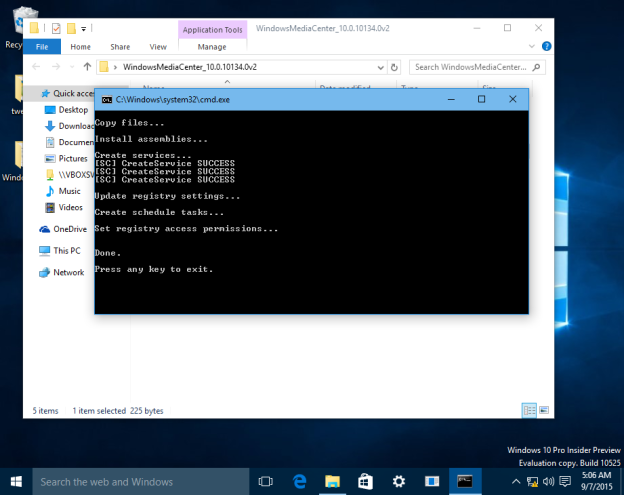Switch to the Home ribbon tab

coord(80,47)
